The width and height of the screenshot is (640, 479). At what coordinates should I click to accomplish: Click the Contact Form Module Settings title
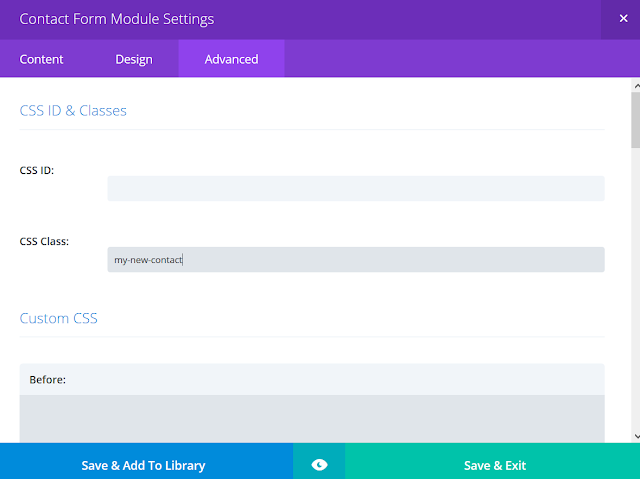[117, 19]
